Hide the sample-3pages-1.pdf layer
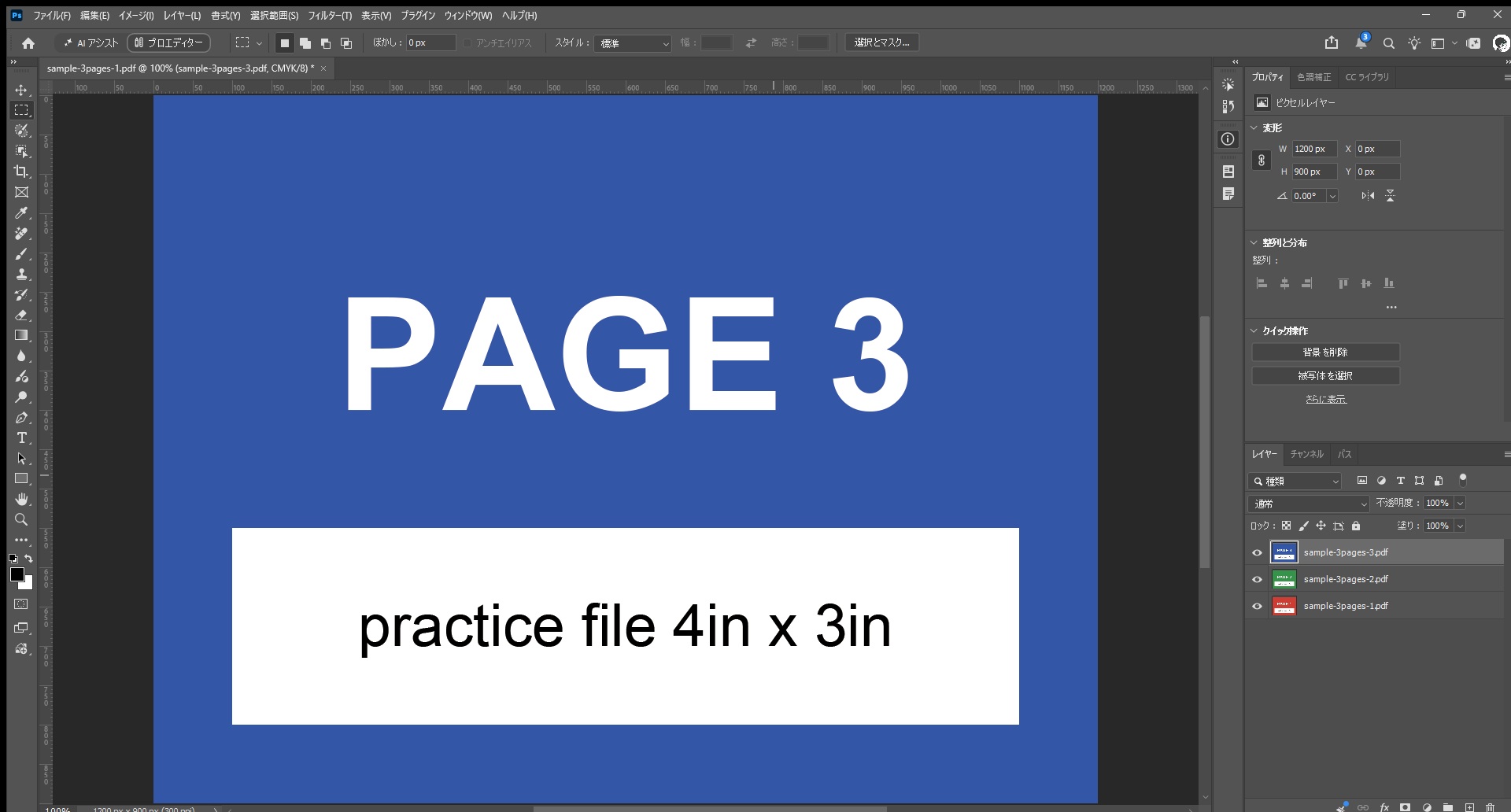Screen dimensions: 1511x812 (x=1257, y=606)
